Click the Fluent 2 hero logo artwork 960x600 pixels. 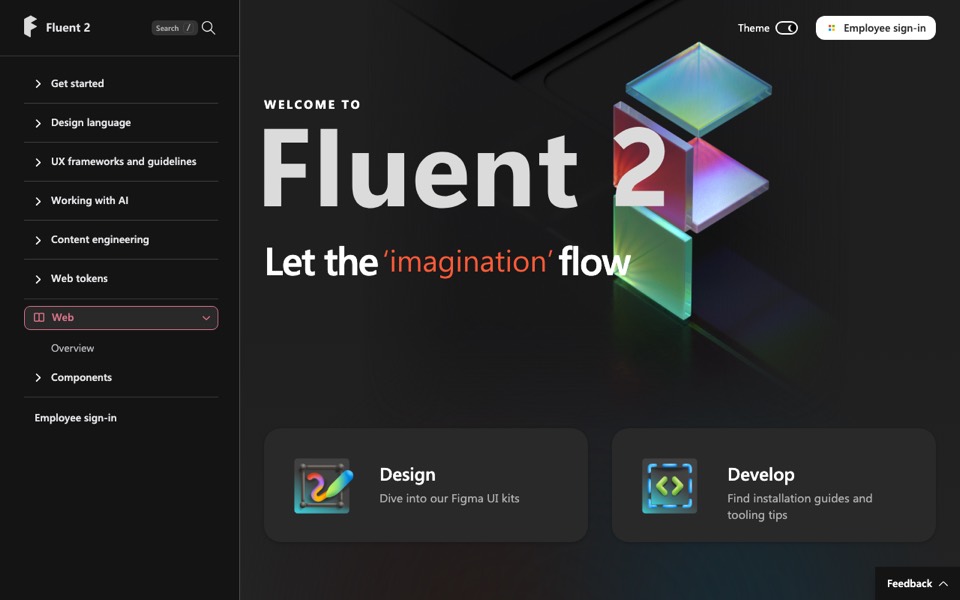coord(692,181)
